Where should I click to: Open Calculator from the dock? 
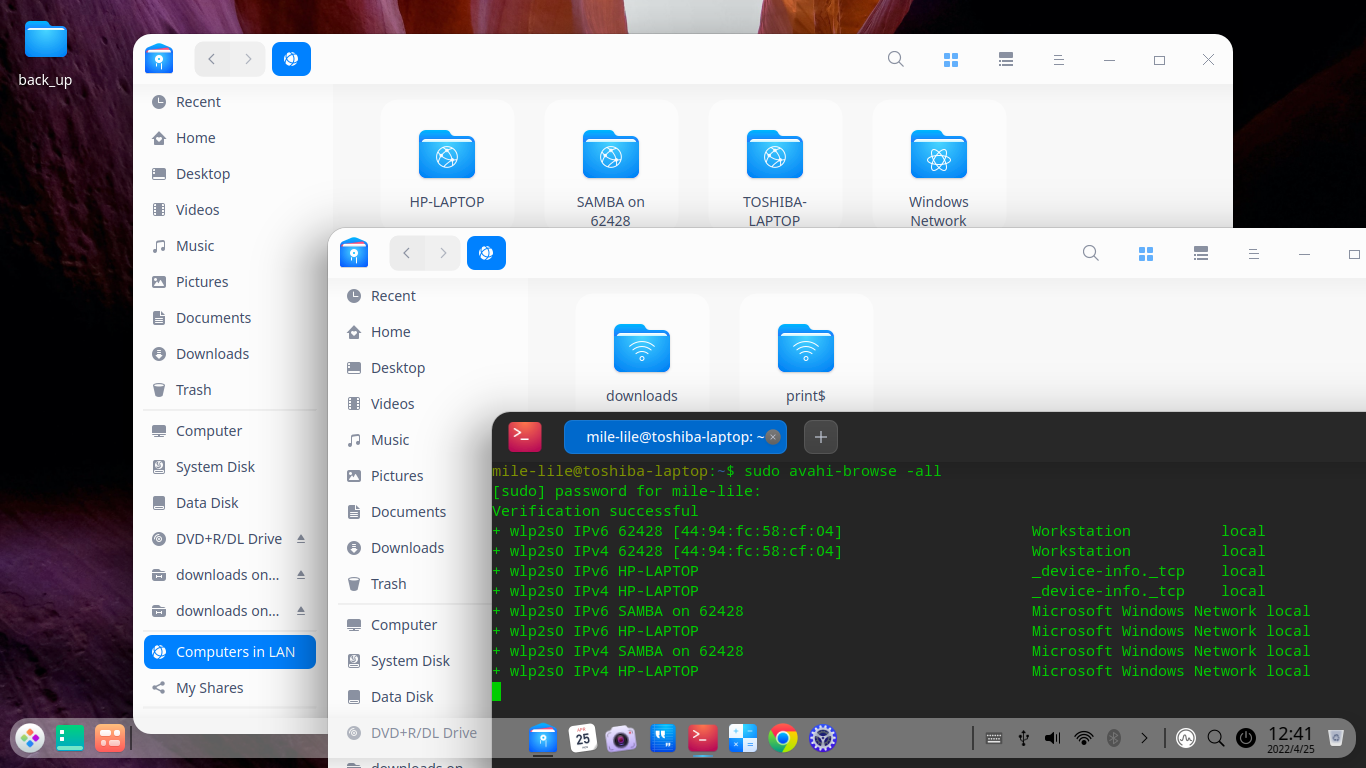pos(743,738)
